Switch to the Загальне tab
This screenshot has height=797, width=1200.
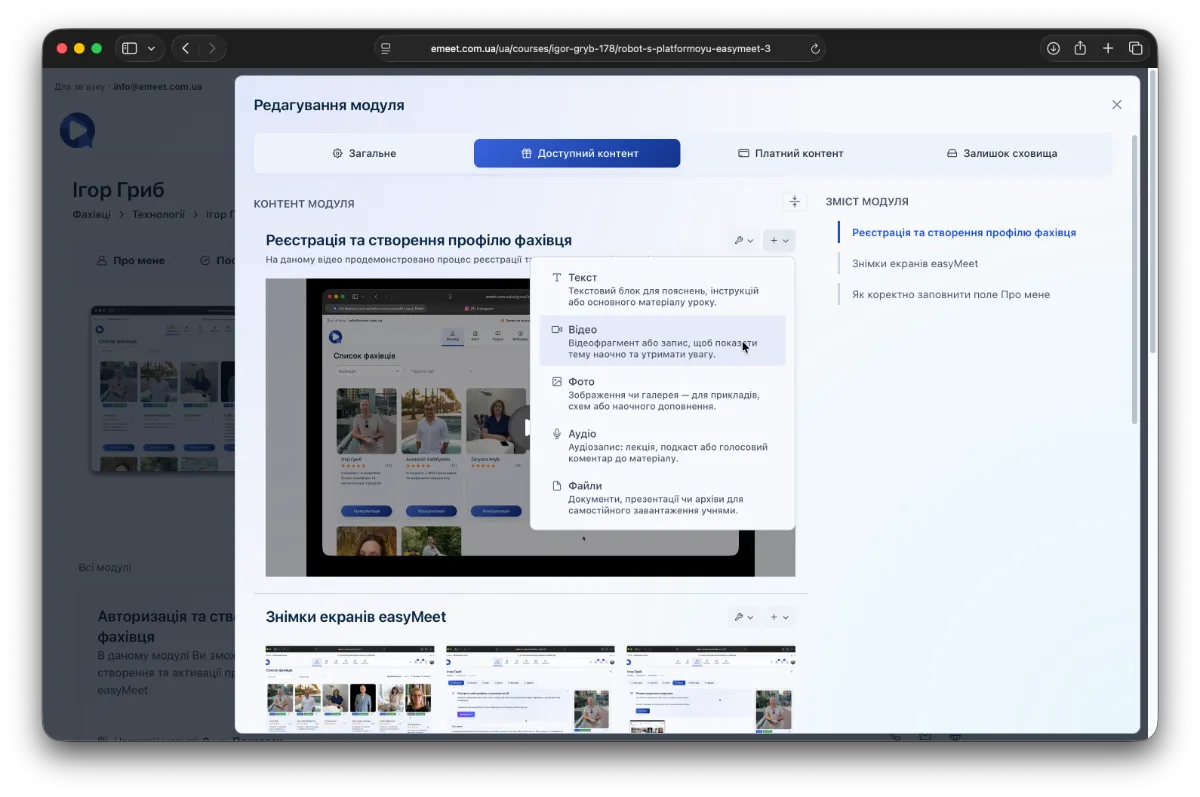pyautogui.click(x=364, y=153)
